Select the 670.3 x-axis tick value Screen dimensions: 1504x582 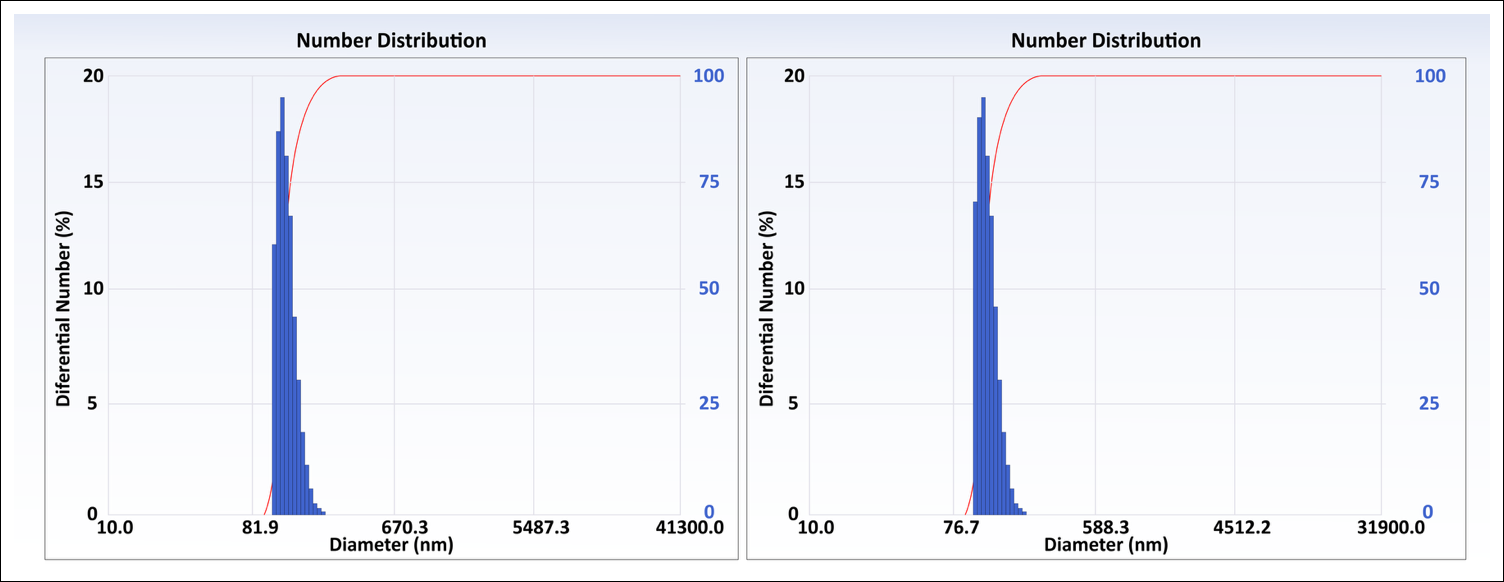tap(406, 528)
